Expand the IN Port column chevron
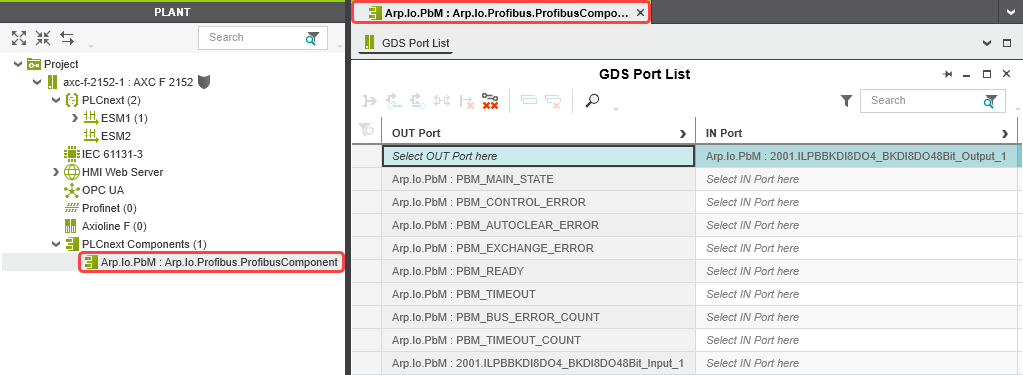This screenshot has width=1023, height=375. click(x=1005, y=134)
